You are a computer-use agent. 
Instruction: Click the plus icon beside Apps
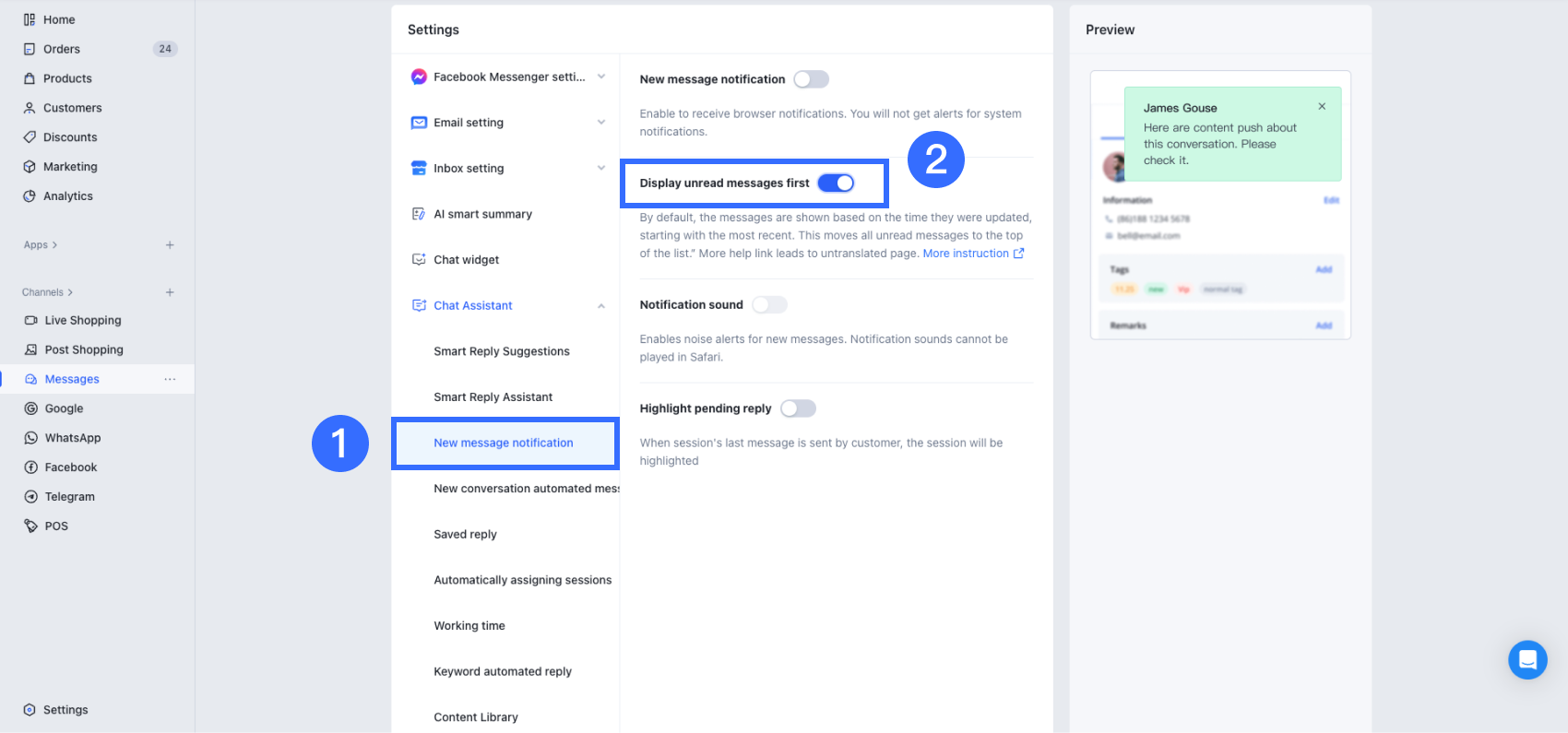coord(170,245)
